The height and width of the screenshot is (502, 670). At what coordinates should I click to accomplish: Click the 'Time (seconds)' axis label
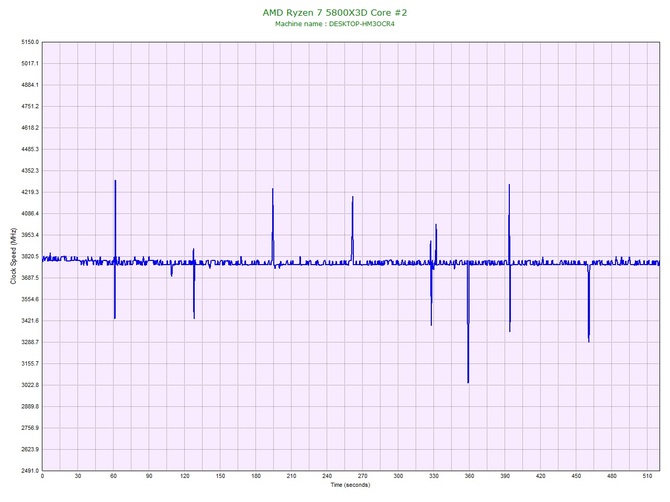click(350, 485)
